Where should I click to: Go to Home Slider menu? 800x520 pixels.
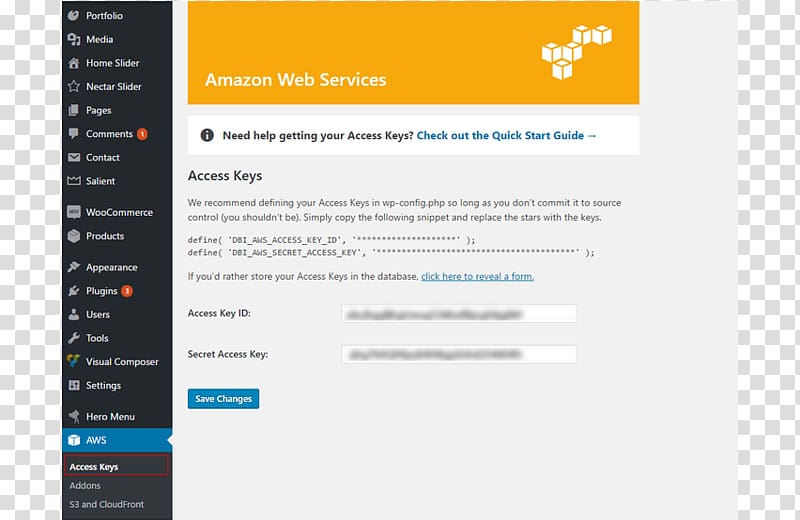[x=112, y=63]
